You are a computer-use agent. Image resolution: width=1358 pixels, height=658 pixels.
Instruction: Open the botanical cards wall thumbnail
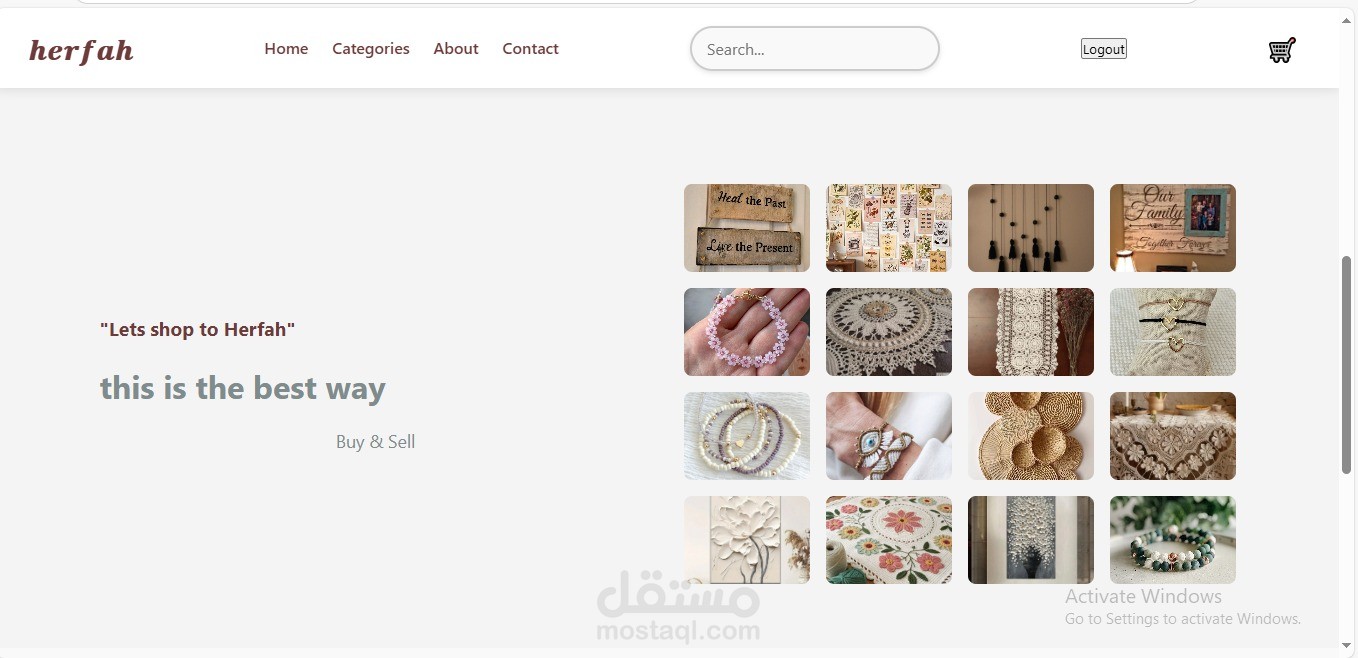(x=889, y=228)
